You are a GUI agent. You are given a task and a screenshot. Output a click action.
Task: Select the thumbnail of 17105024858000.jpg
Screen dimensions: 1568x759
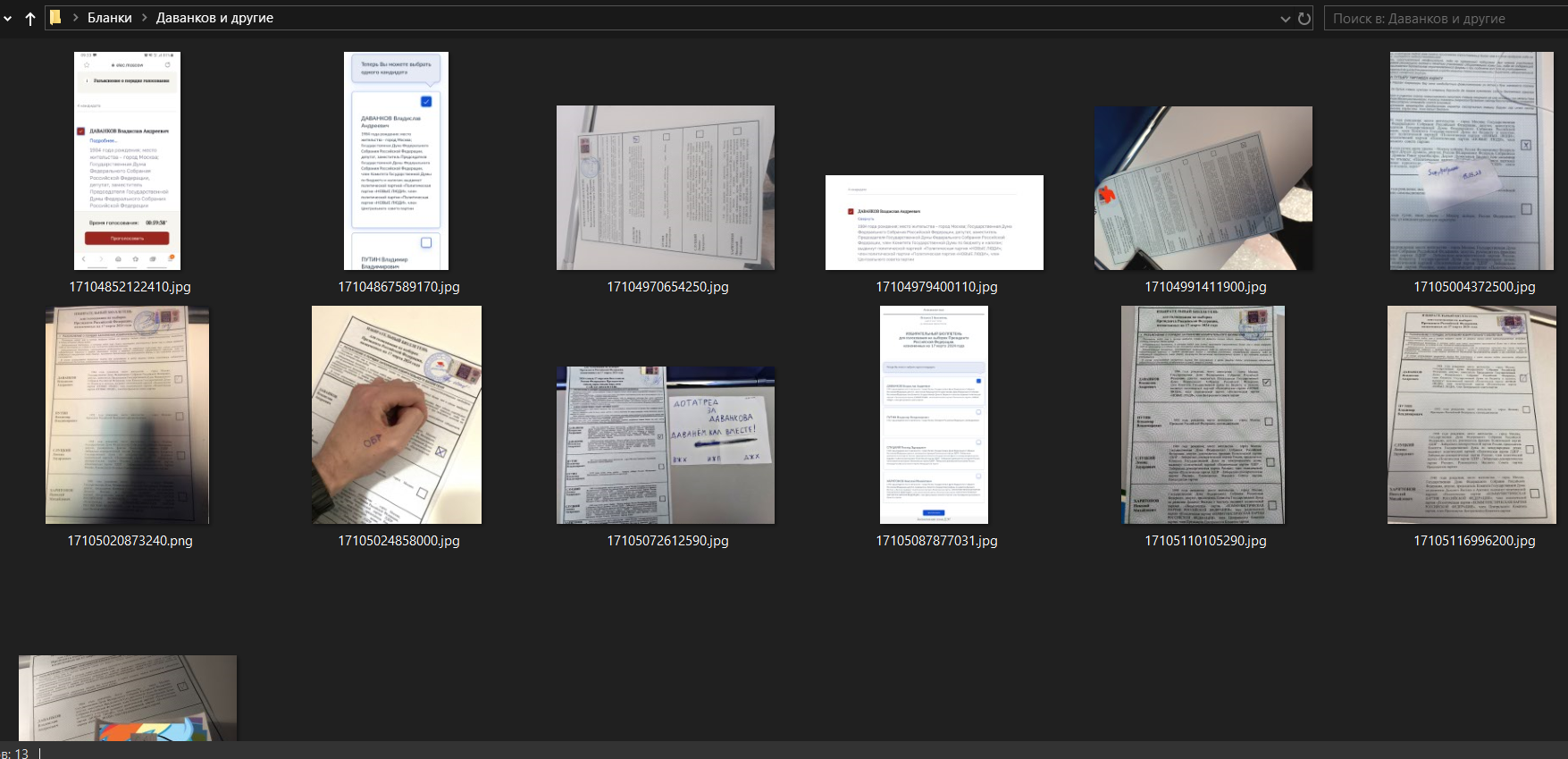(x=397, y=415)
